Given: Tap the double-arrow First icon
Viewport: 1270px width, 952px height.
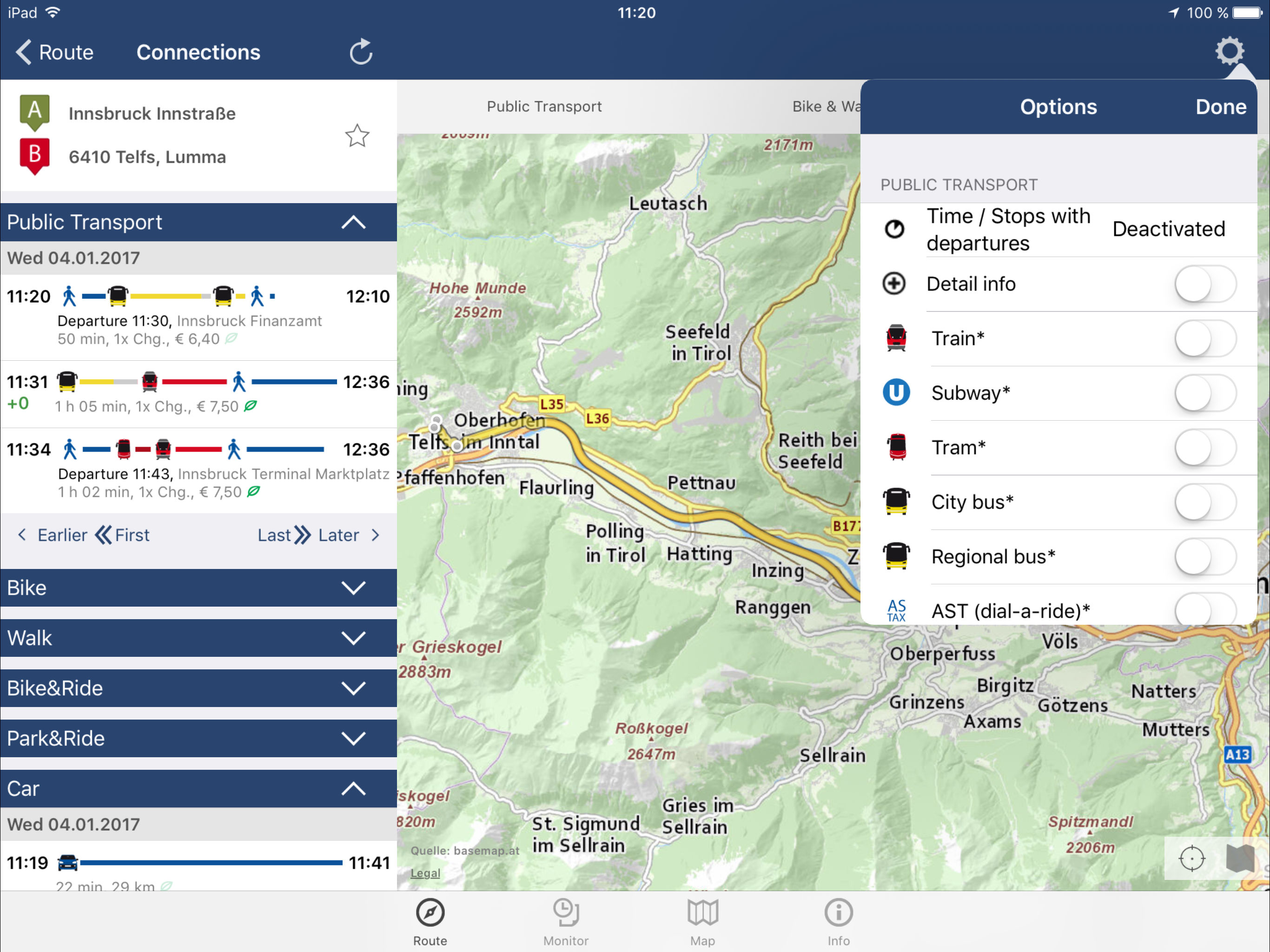Looking at the screenshot, I should pos(103,535).
